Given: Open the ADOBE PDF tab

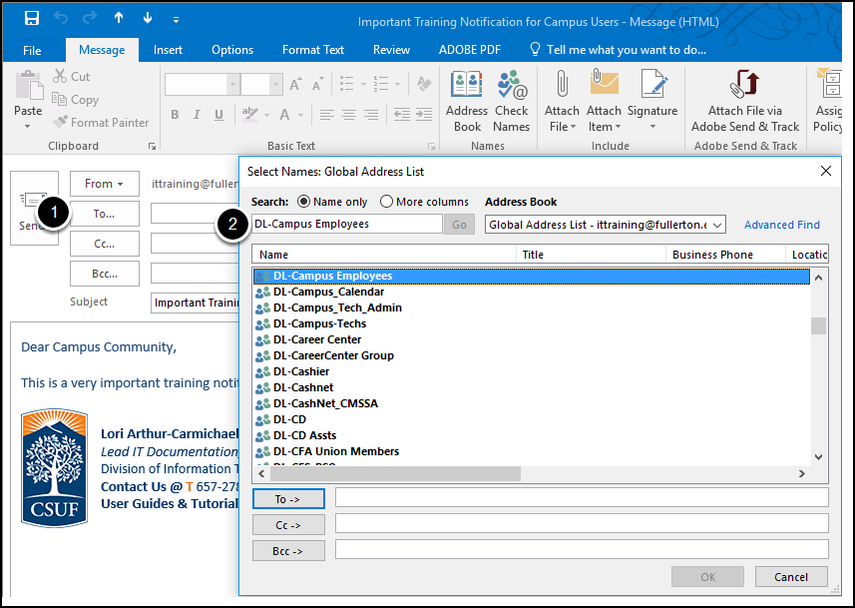Looking at the screenshot, I should 469,50.
